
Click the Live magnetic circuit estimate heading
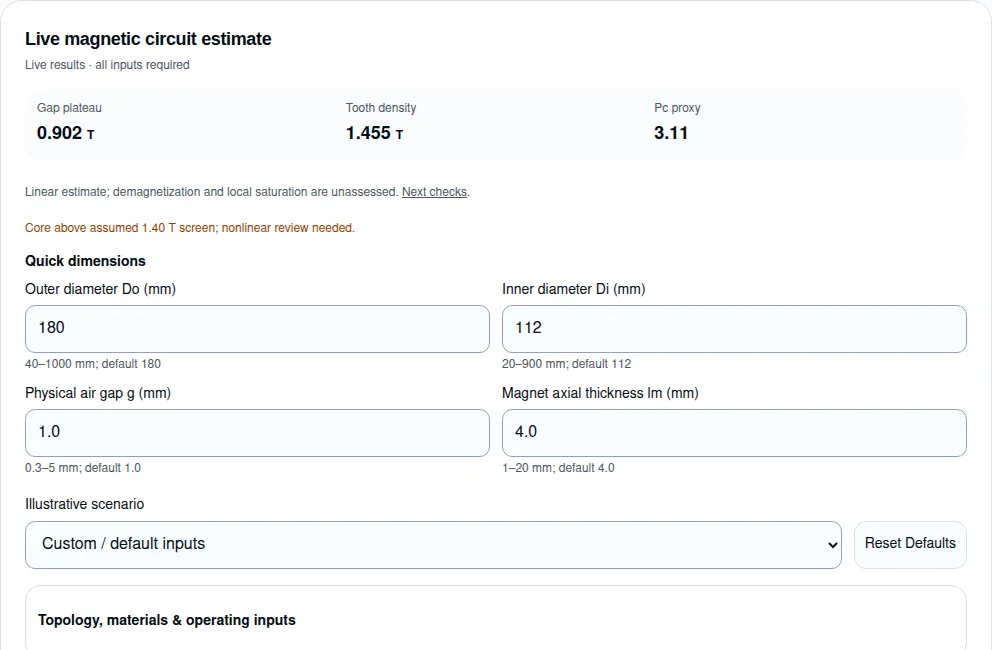(148, 39)
